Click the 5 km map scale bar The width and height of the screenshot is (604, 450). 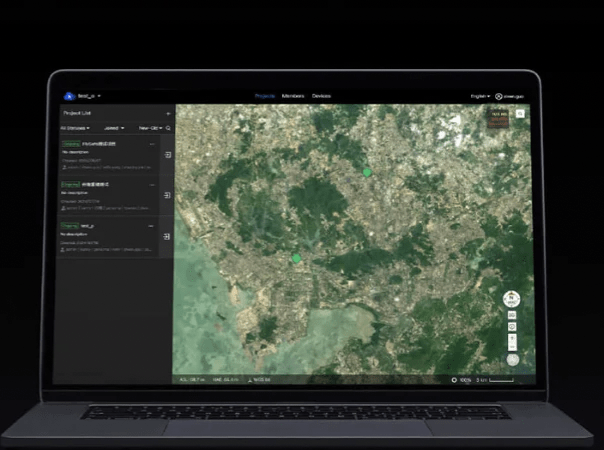(x=495, y=380)
